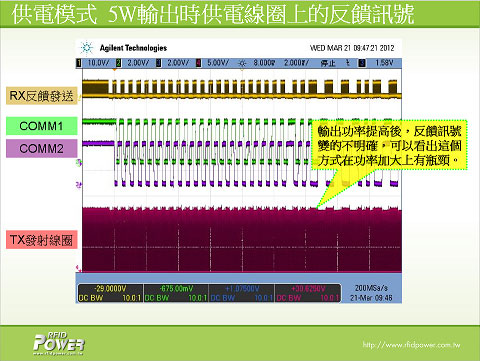Click the purple COMM2 label

[42, 148]
